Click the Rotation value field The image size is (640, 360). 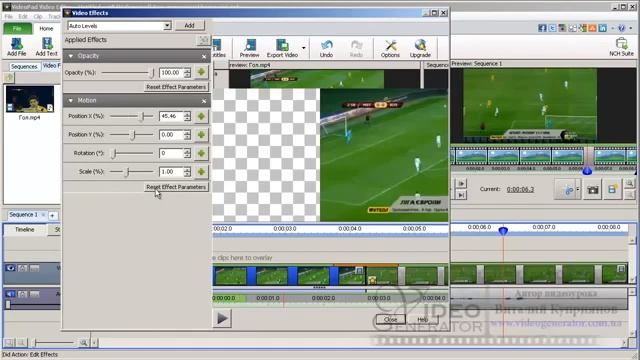click(x=171, y=153)
